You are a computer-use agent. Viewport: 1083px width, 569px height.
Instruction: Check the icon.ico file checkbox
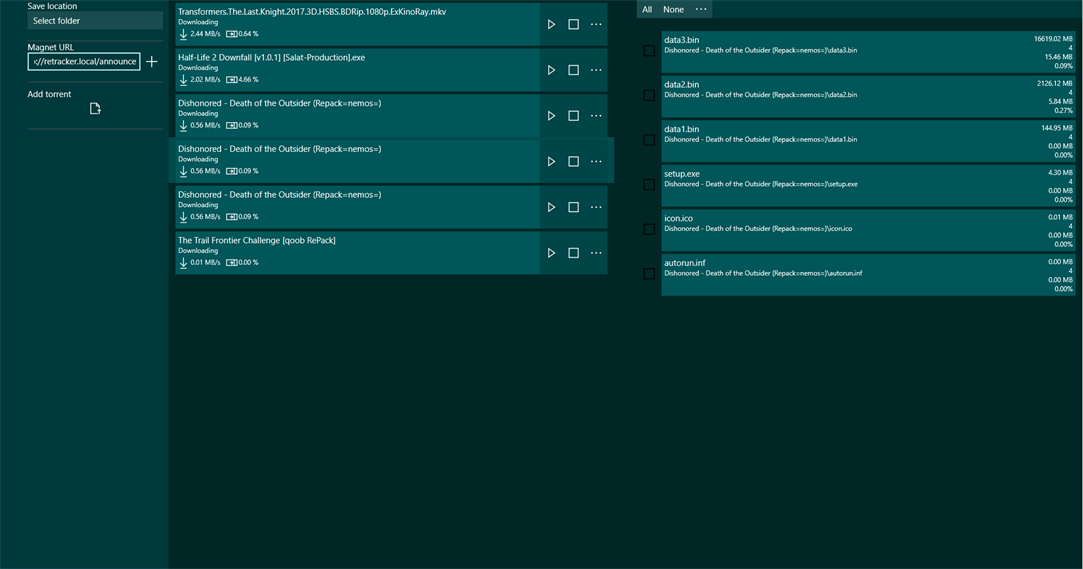649,229
